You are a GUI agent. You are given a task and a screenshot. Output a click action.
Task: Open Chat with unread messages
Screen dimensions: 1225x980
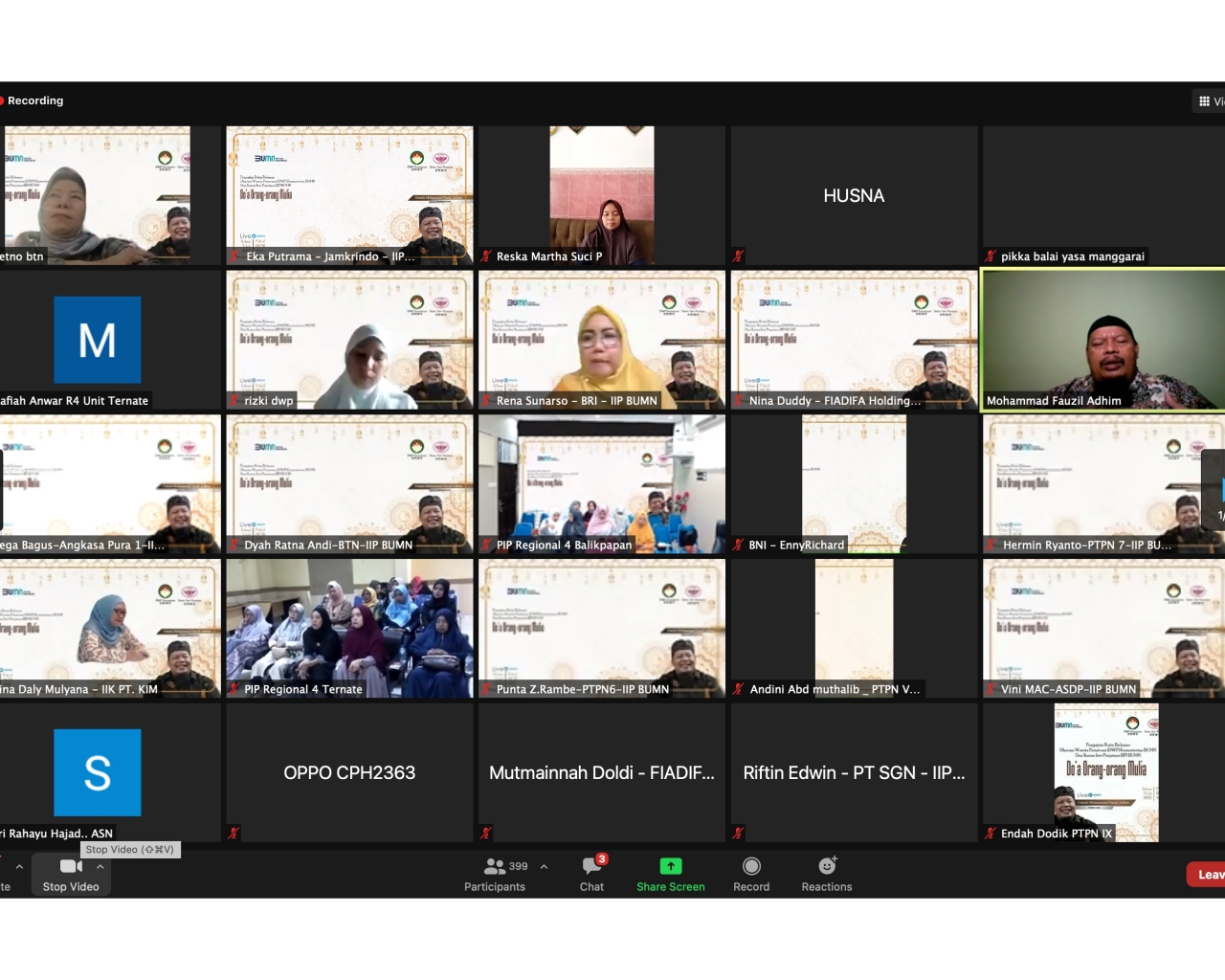591,874
